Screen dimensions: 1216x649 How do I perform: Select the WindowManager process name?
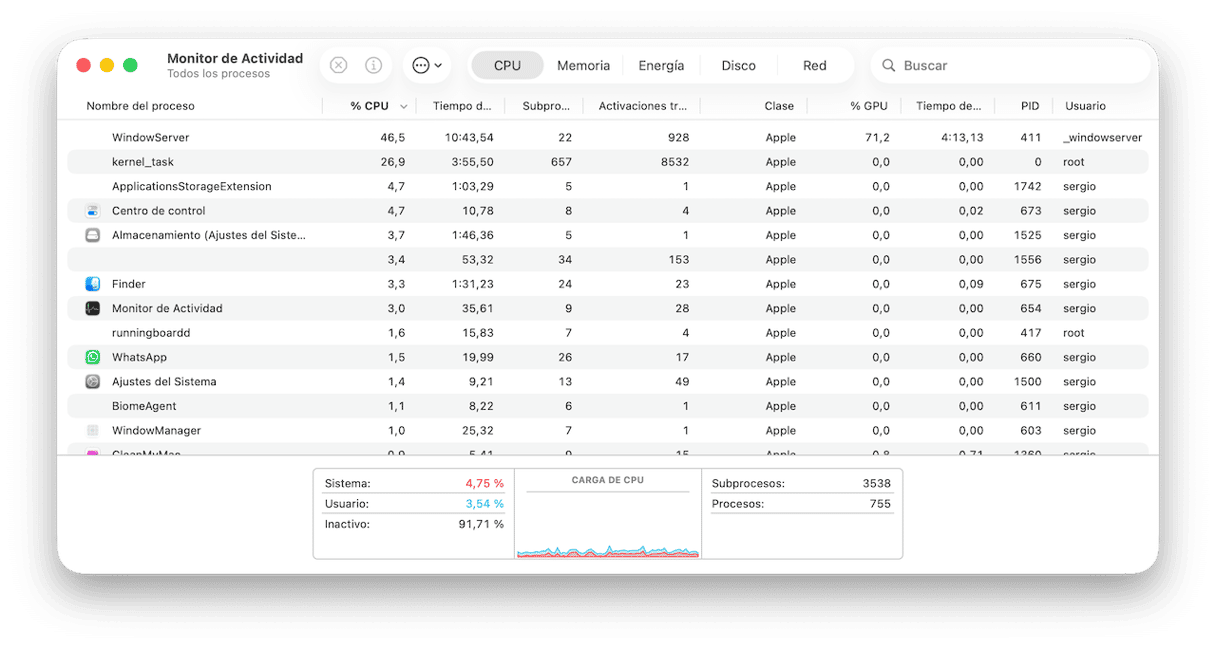[x=156, y=430]
